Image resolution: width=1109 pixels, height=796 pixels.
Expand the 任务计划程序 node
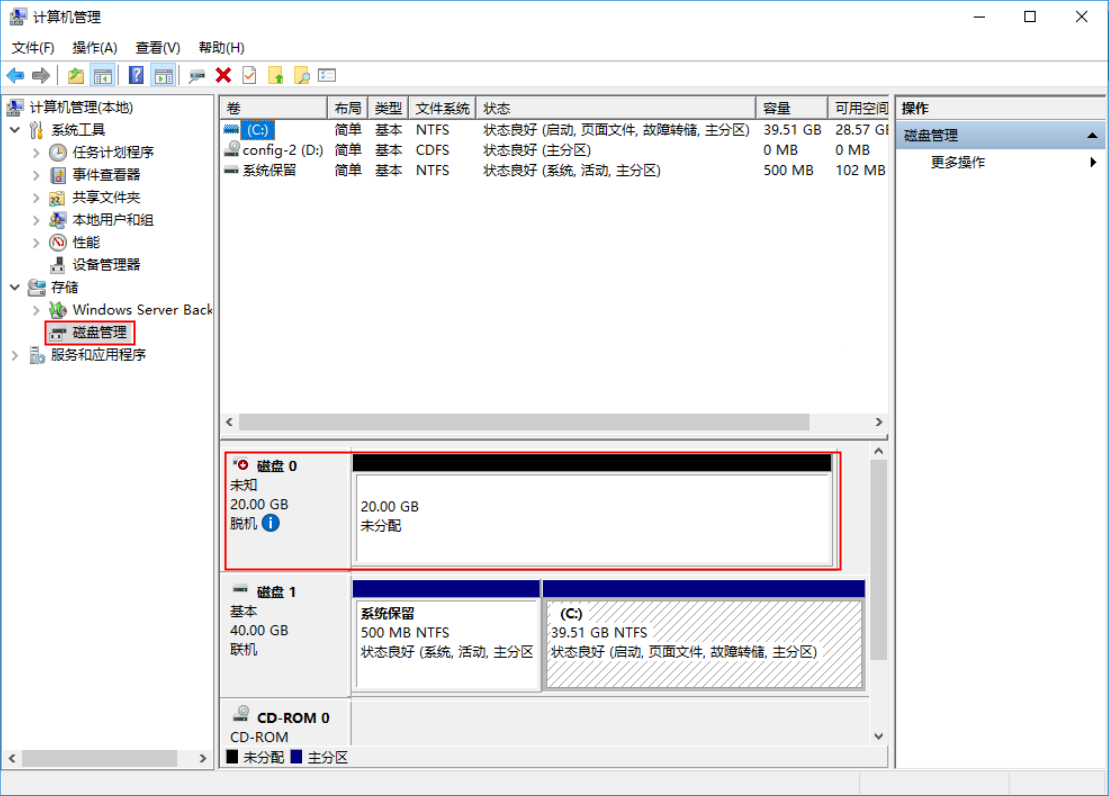point(36,152)
